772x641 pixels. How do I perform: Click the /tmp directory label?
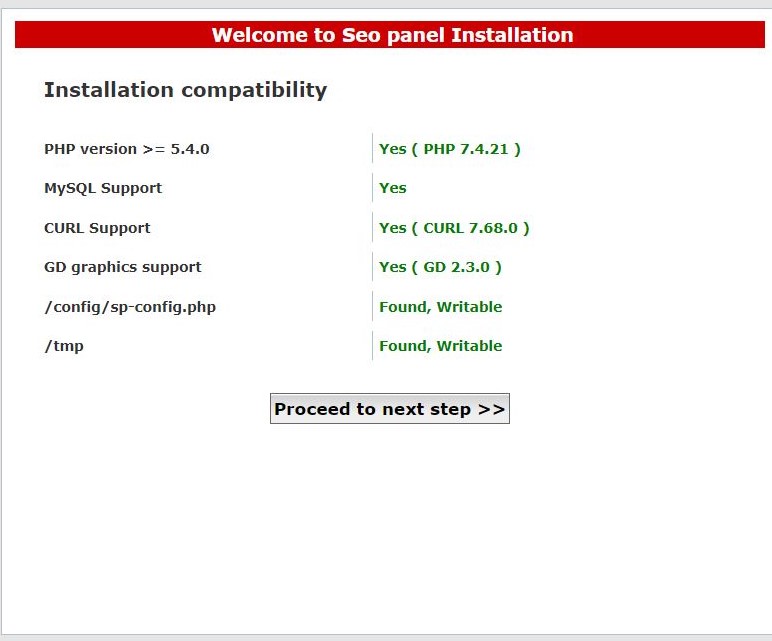point(64,346)
